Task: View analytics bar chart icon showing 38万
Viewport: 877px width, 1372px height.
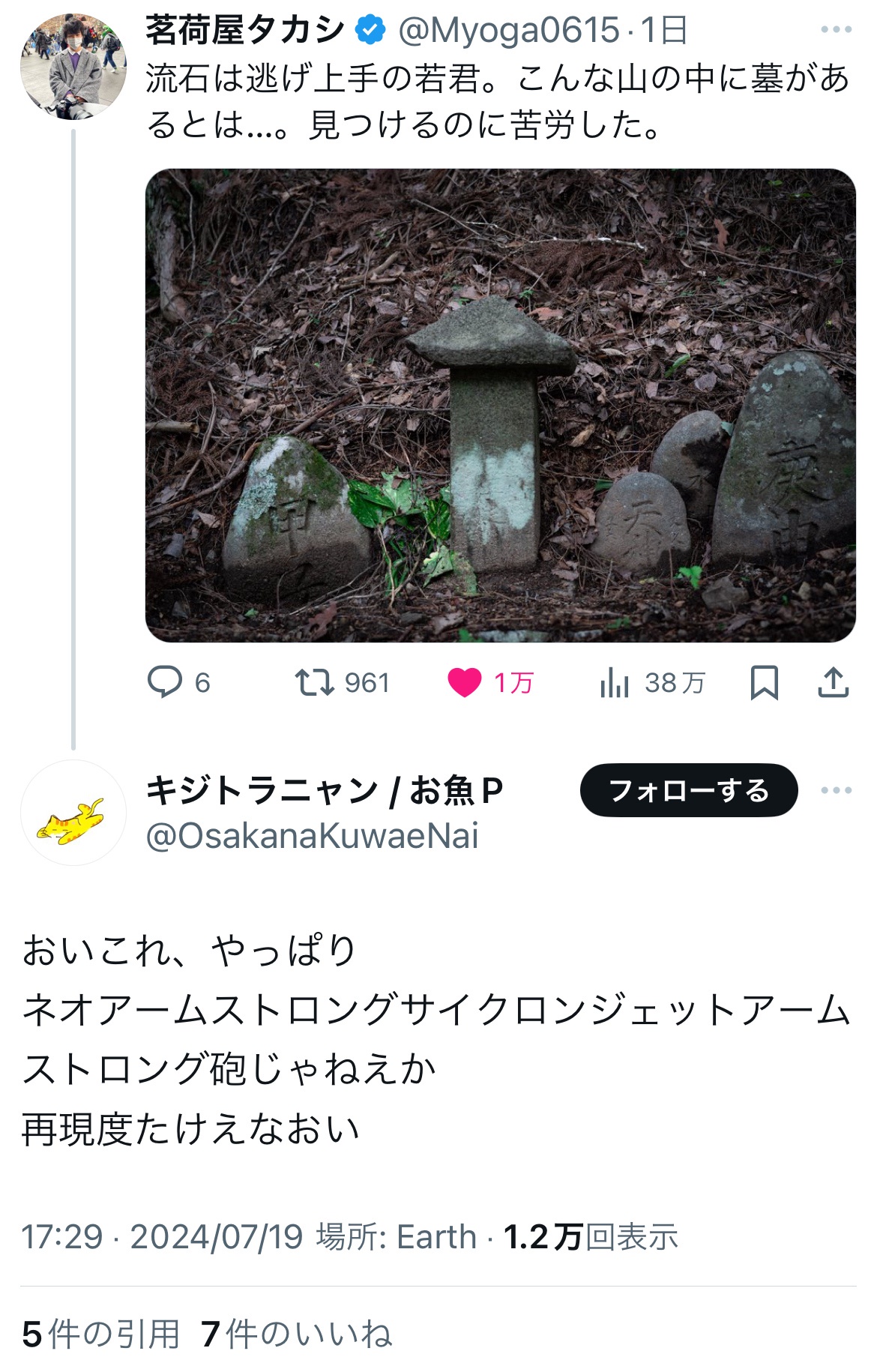Action: point(615,682)
